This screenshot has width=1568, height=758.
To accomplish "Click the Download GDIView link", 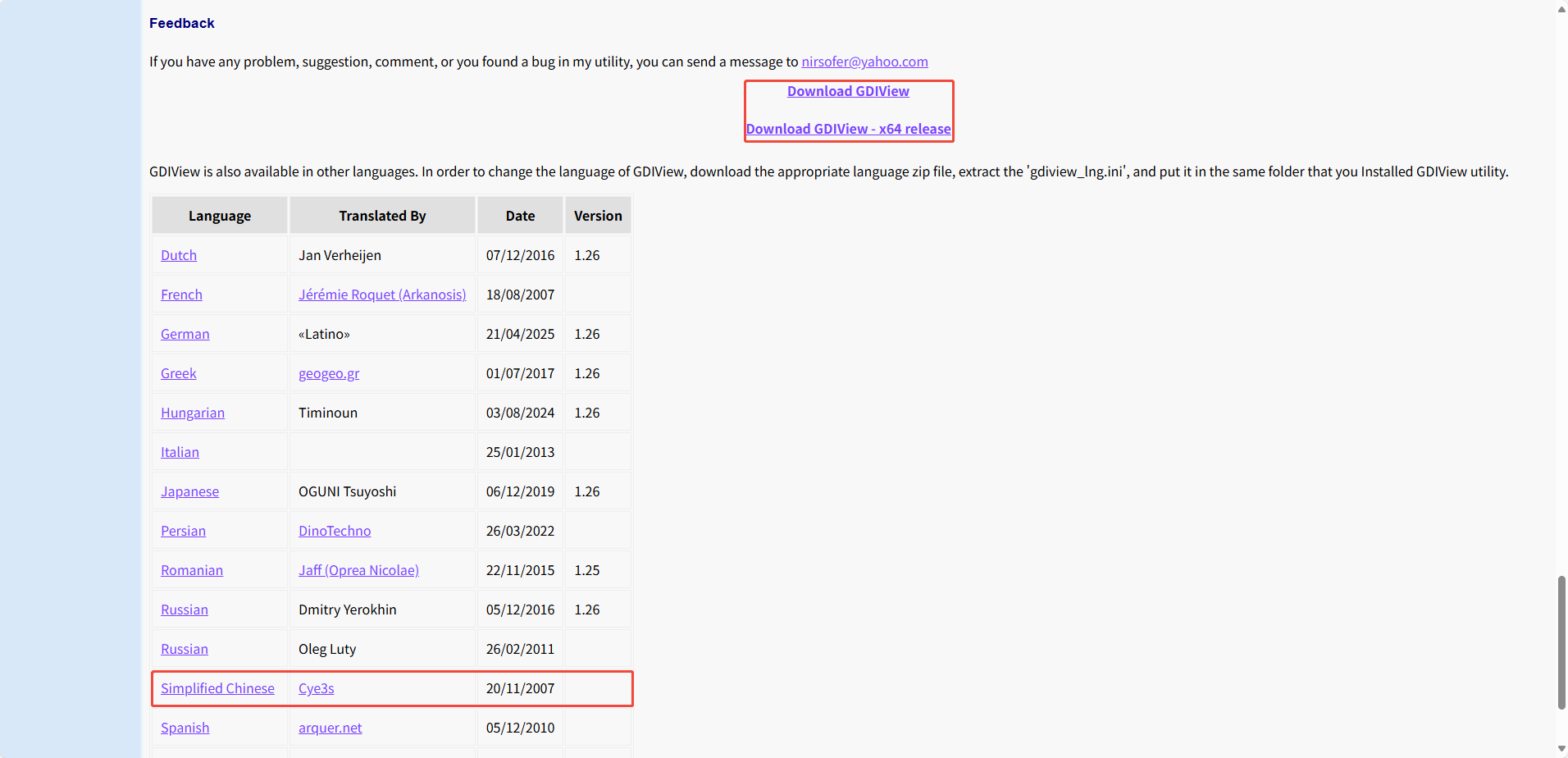I will pyautogui.click(x=848, y=91).
